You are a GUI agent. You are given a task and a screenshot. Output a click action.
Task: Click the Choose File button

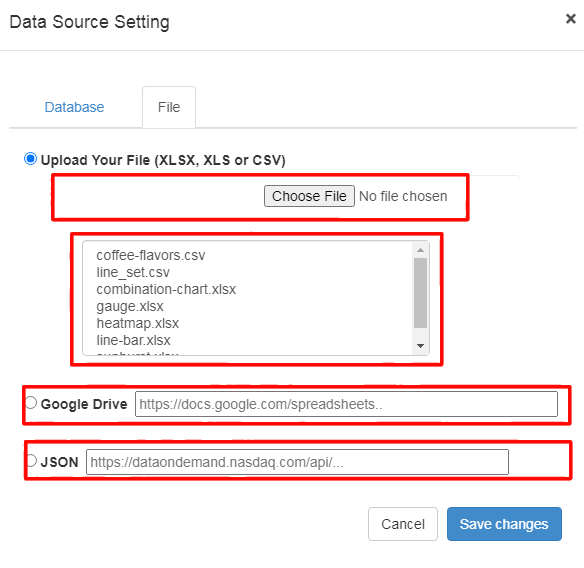[309, 196]
